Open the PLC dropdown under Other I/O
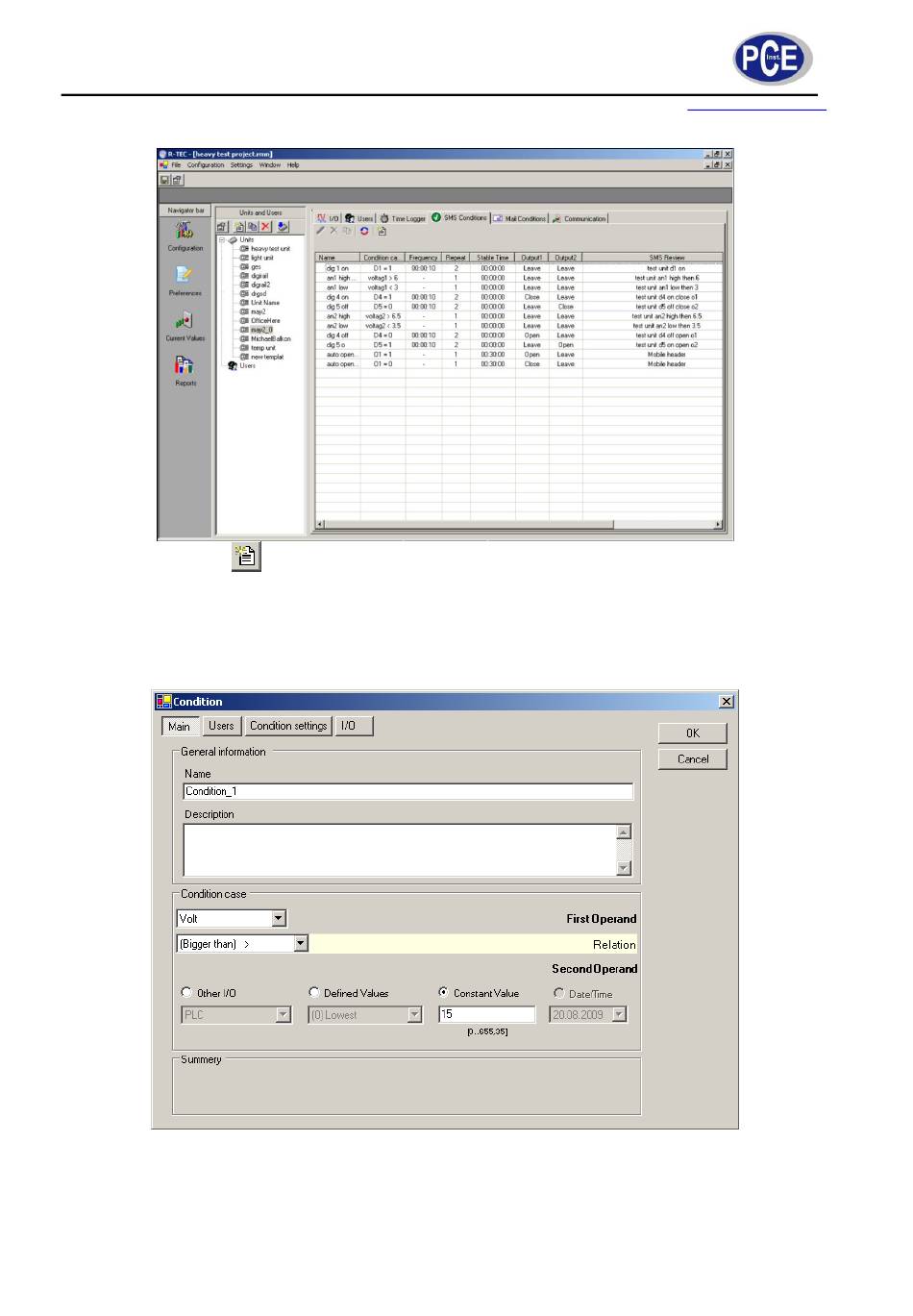Screen dimensions: 913x1316 pyautogui.click(x=284, y=1014)
